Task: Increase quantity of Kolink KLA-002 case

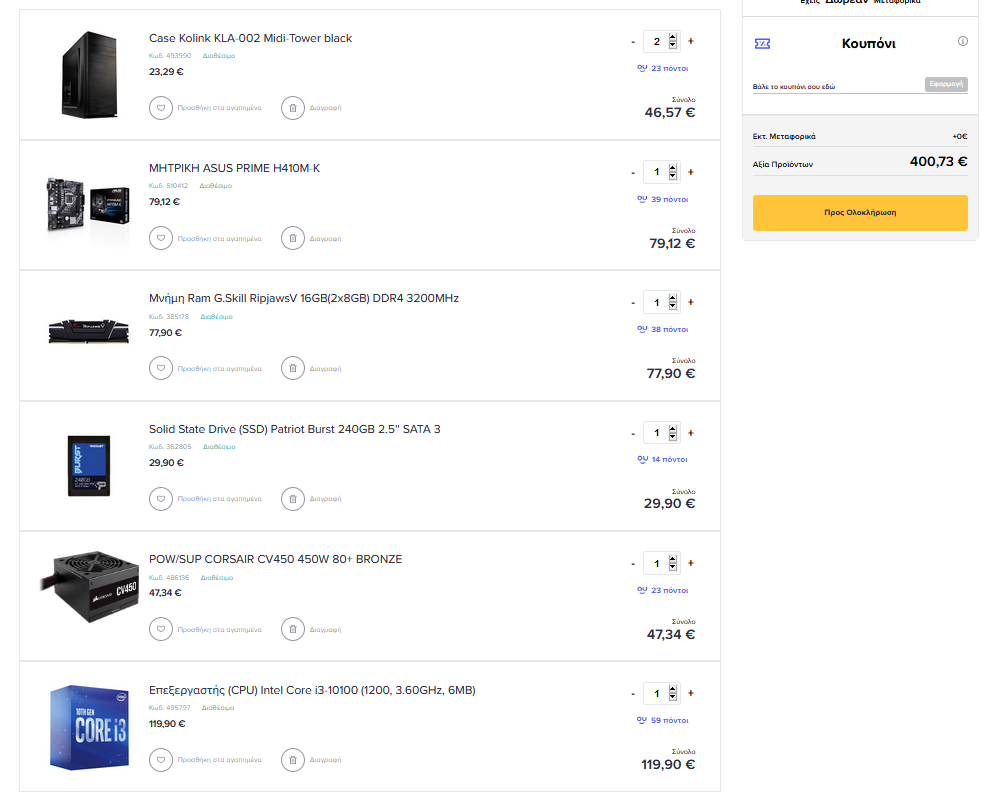Action: pos(691,41)
